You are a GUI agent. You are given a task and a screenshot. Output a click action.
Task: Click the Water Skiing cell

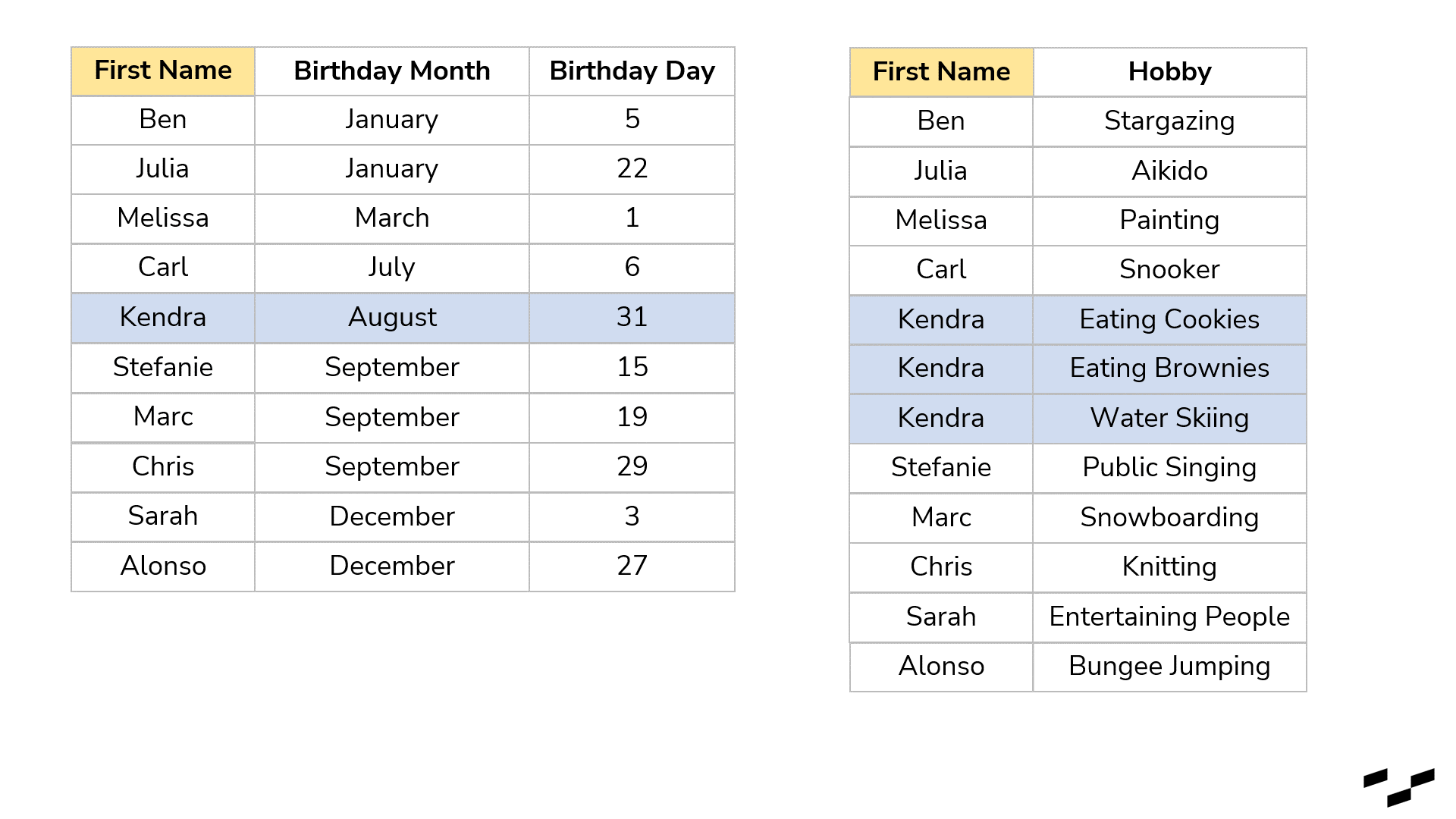coord(1169,419)
